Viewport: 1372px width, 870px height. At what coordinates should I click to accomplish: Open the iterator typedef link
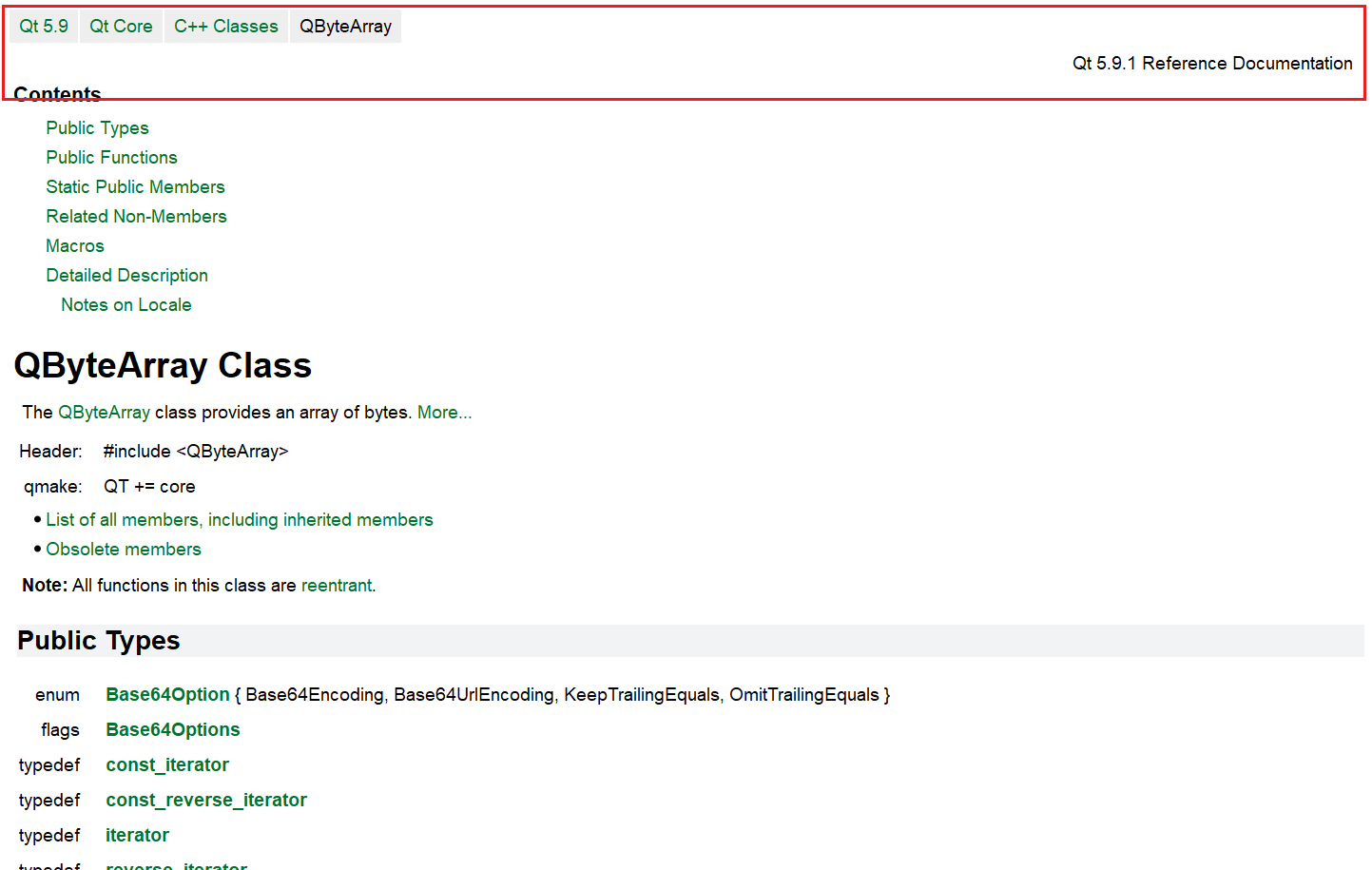point(137,836)
